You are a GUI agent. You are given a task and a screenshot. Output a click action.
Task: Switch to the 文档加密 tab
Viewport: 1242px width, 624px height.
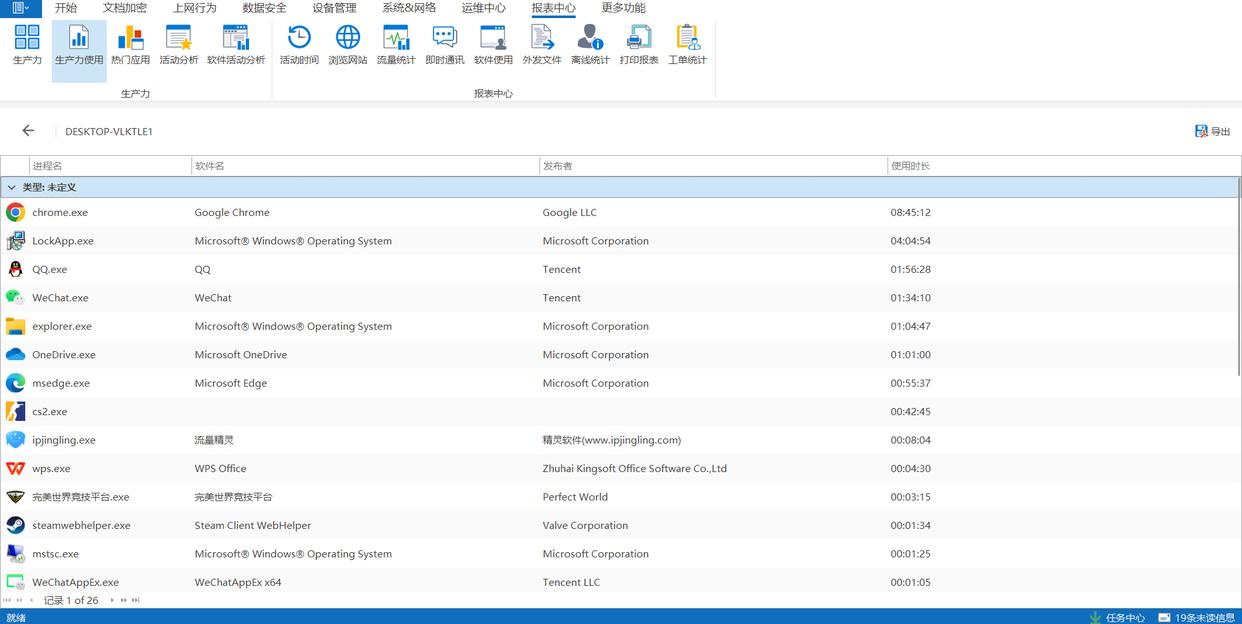pos(124,8)
